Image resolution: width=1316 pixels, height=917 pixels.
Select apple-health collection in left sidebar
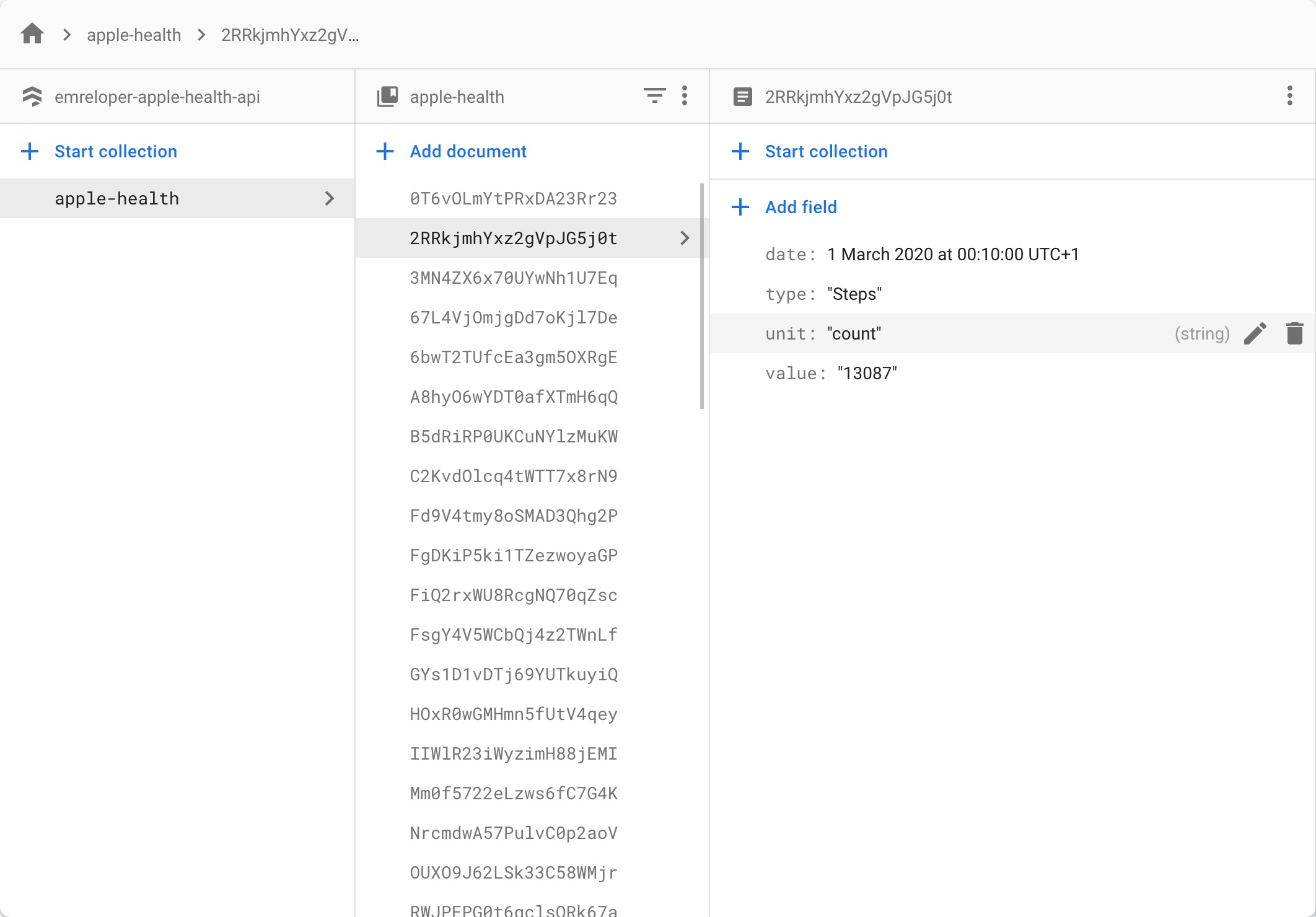pyautogui.click(x=118, y=197)
